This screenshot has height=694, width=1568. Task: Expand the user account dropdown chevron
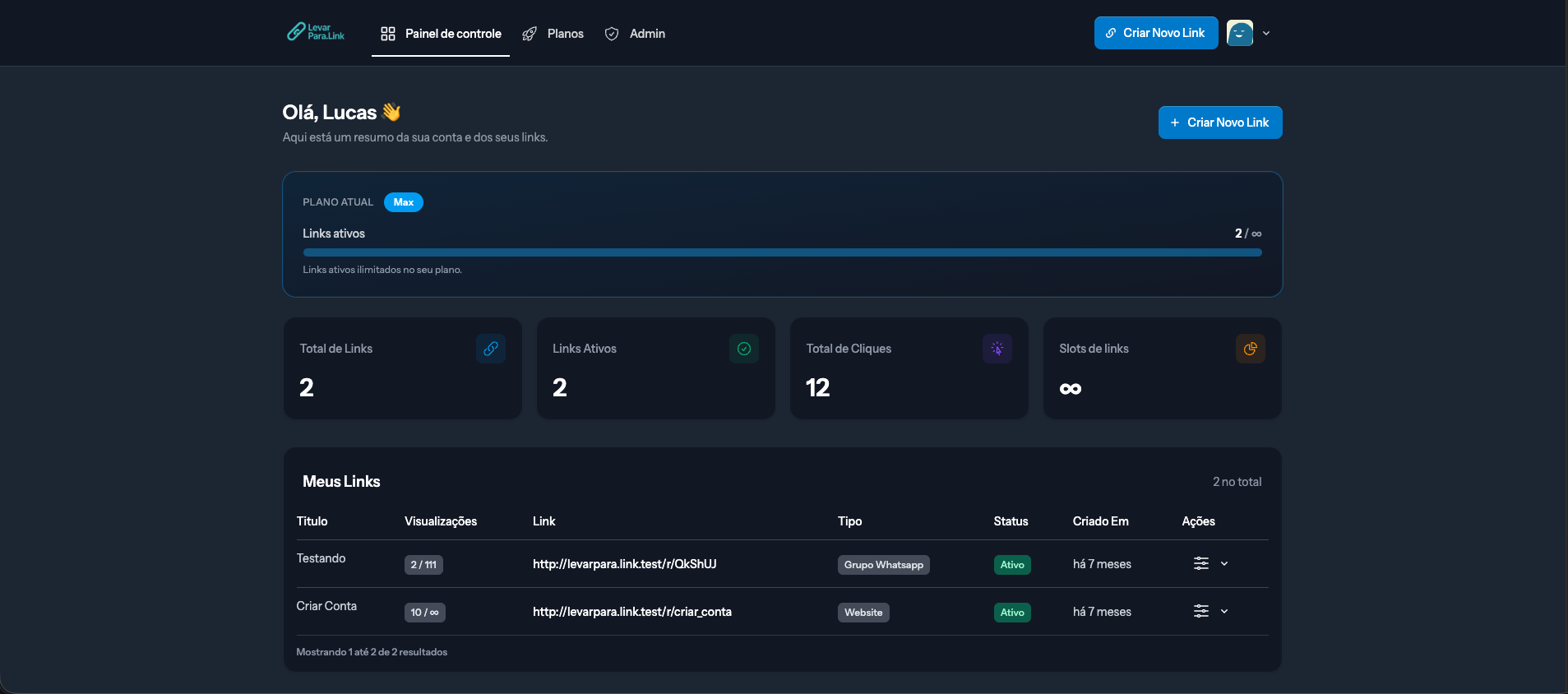pyautogui.click(x=1266, y=34)
